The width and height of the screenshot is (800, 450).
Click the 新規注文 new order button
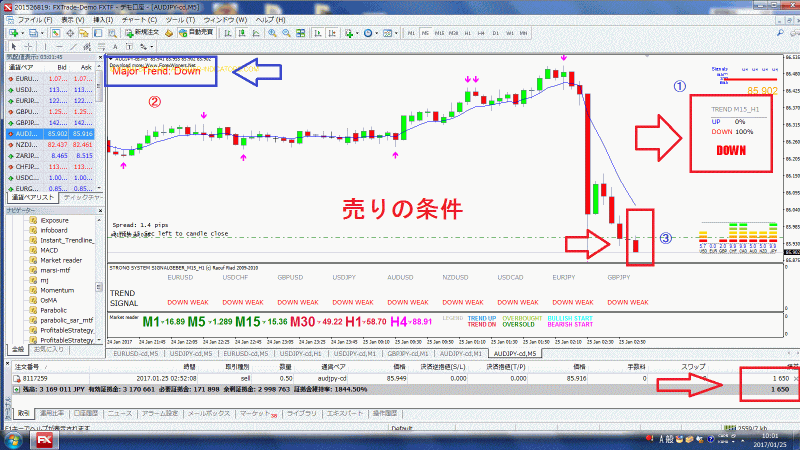pos(142,33)
